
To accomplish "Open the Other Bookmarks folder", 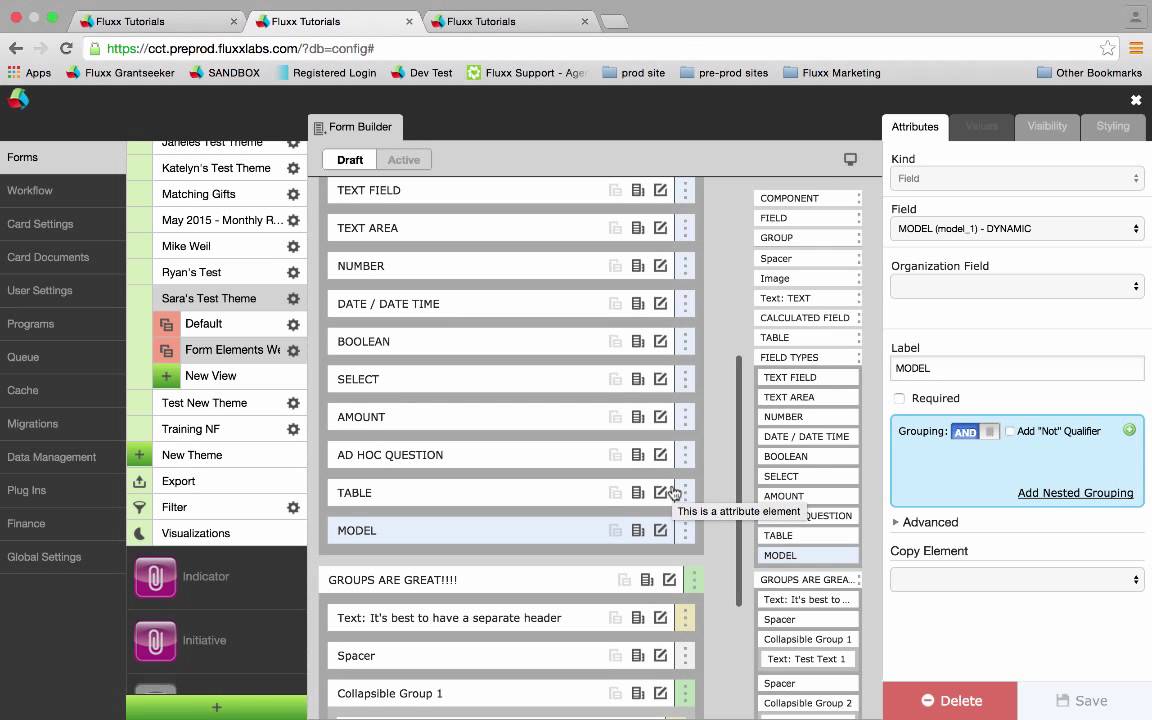I will pos(1089,73).
